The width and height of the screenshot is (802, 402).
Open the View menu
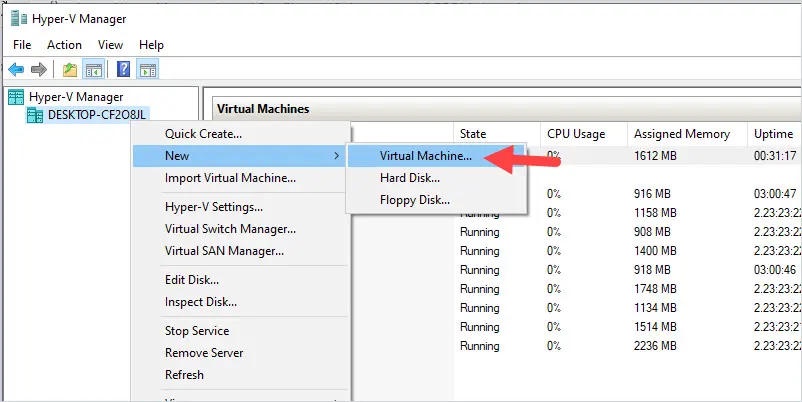pyautogui.click(x=110, y=45)
